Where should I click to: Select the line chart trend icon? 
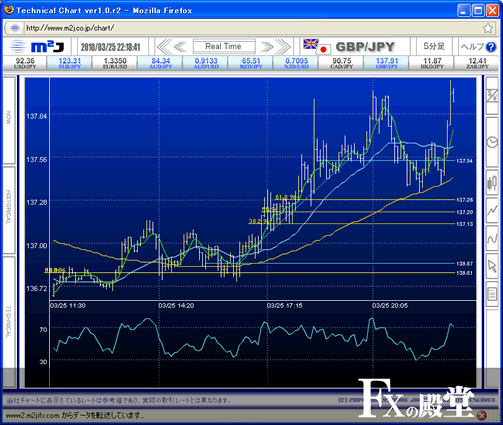[x=492, y=211]
